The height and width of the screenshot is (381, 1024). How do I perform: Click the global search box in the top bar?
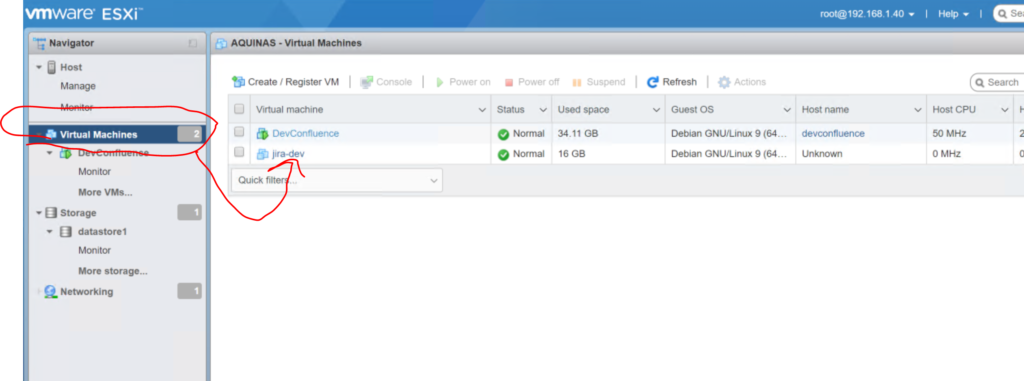coord(1008,14)
